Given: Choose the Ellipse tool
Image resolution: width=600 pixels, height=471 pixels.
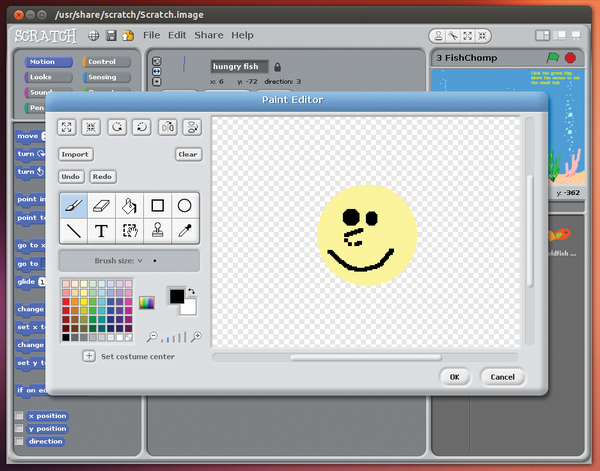Looking at the screenshot, I should pyautogui.click(x=185, y=205).
